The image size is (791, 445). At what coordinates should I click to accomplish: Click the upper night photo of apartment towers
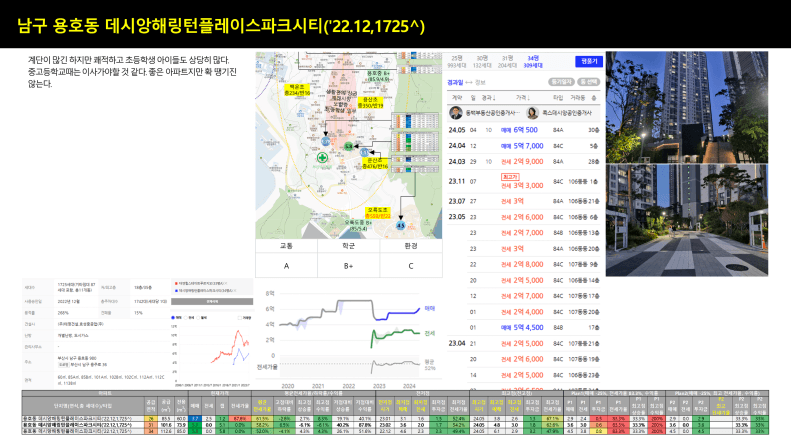(687, 107)
